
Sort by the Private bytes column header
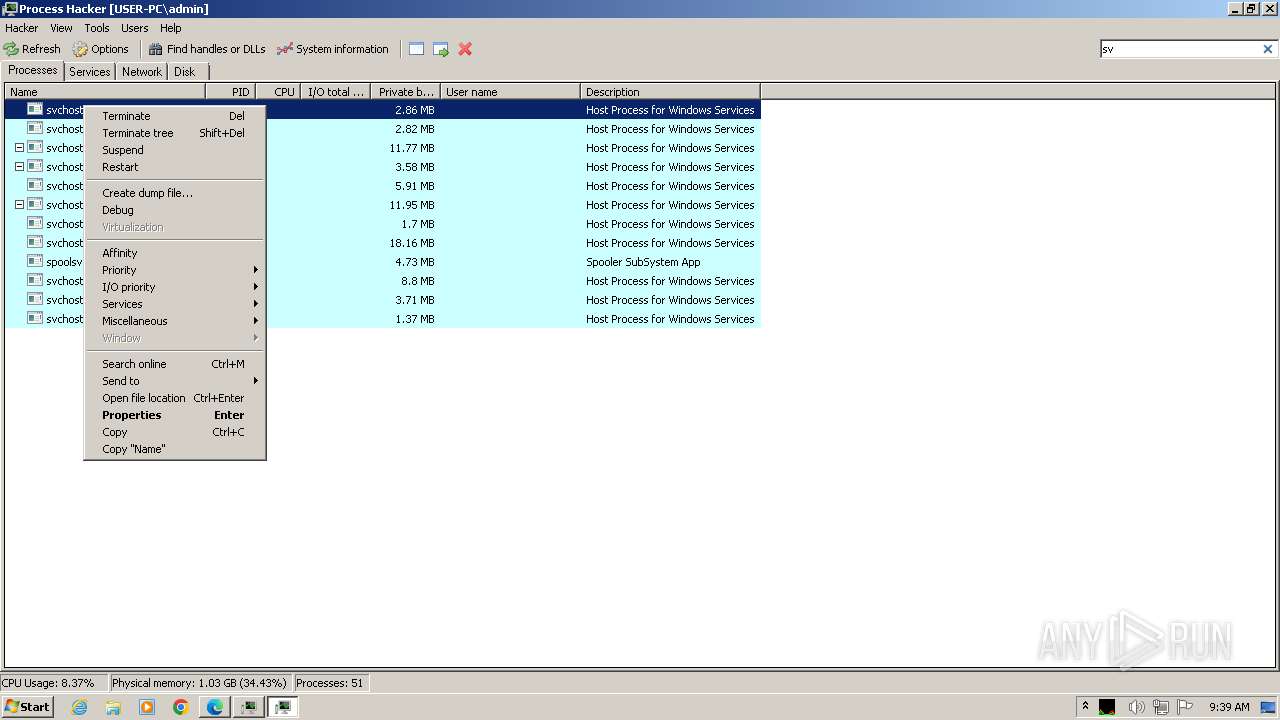pyautogui.click(x=406, y=92)
